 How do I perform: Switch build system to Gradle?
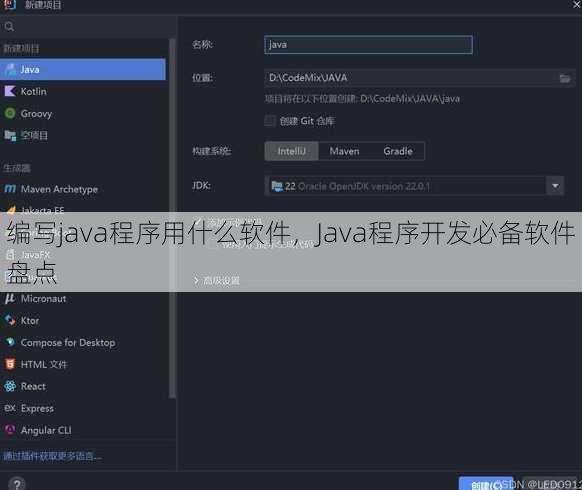point(398,151)
